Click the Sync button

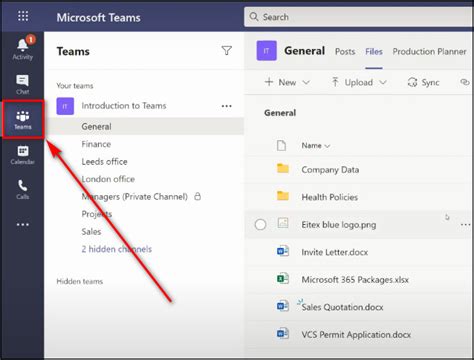(424, 82)
